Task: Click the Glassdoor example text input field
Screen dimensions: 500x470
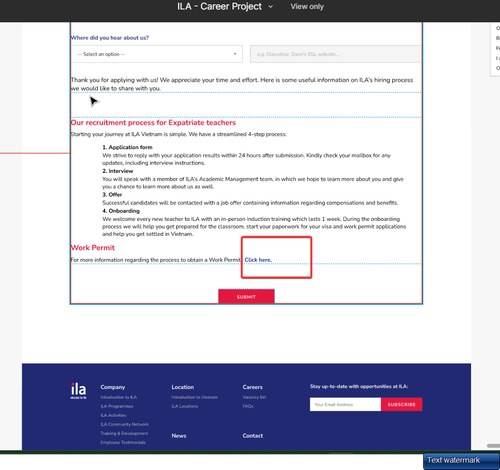Action: [x=336, y=54]
